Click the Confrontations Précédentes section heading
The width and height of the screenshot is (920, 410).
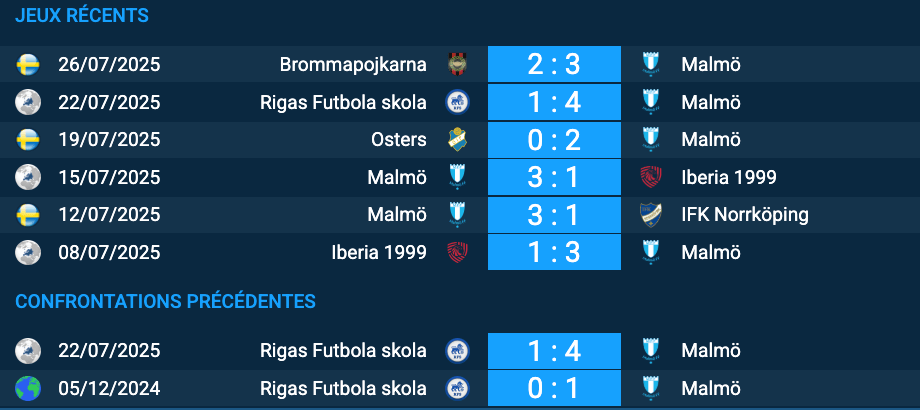[x=166, y=301]
